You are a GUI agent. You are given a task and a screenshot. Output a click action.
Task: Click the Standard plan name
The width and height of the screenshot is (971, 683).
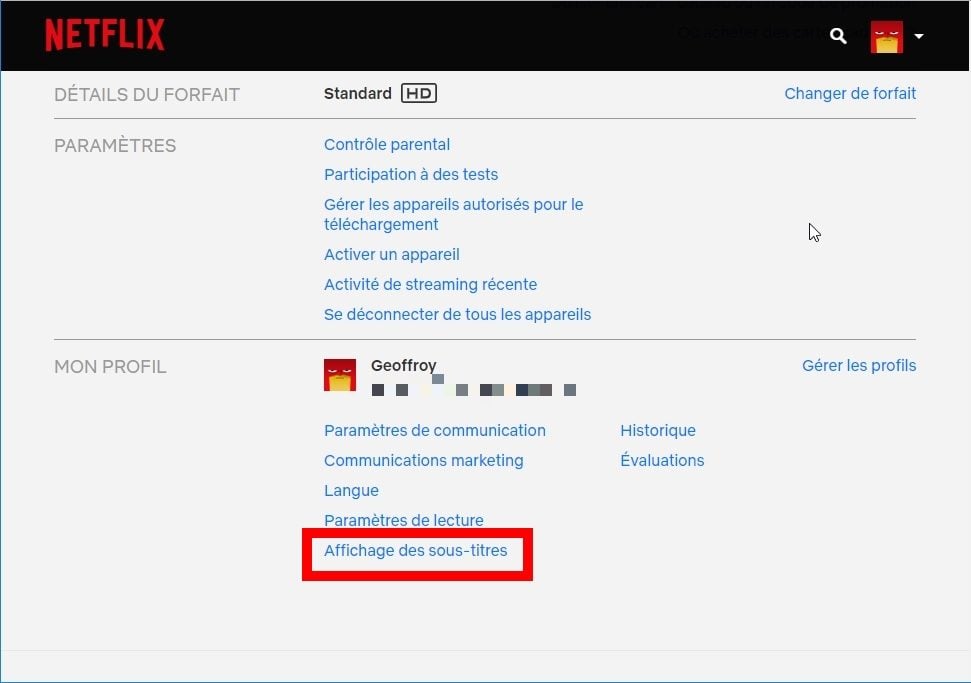(358, 94)
